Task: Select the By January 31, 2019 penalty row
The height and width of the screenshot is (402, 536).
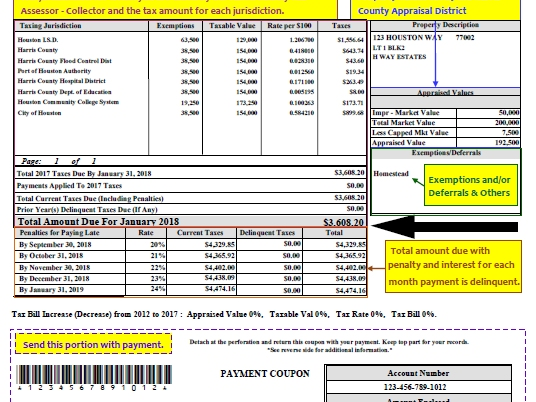Action: [190, 290]
